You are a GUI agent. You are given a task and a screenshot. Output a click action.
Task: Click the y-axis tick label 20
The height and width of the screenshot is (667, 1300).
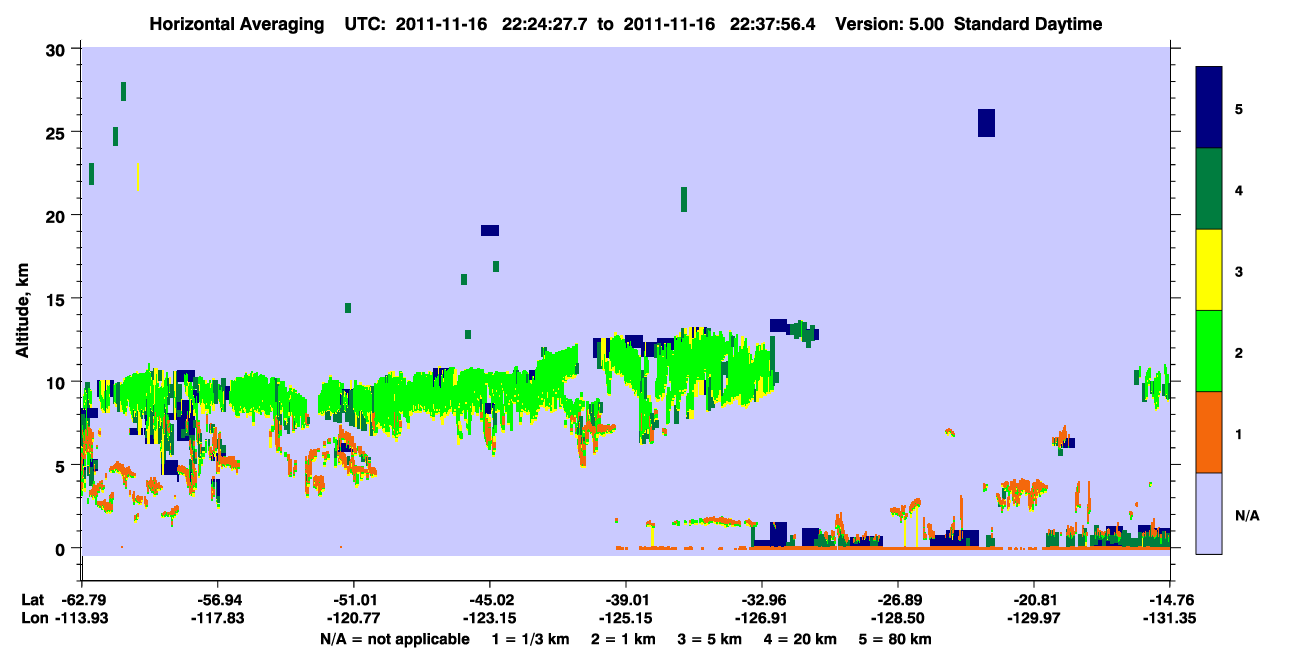58,216
